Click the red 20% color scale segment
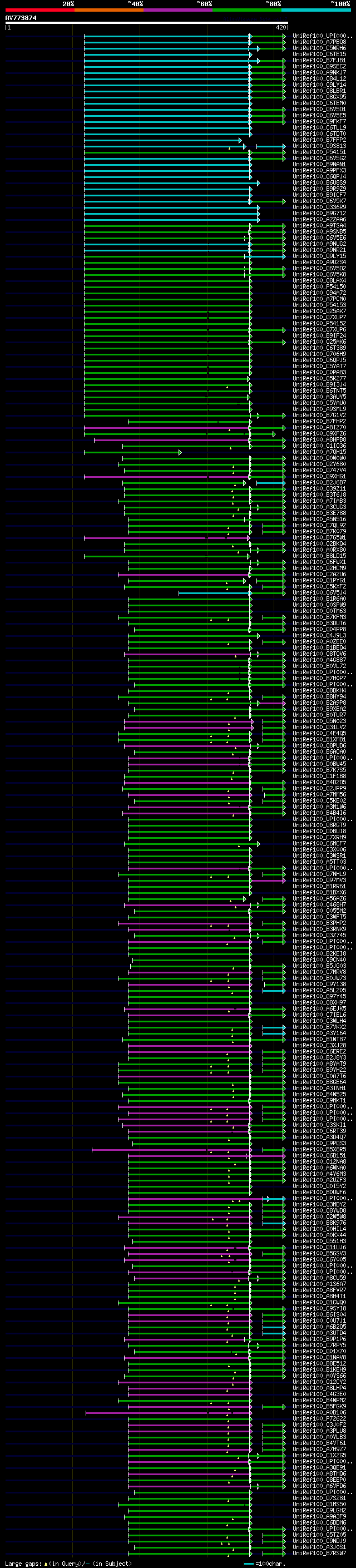The height and width of the screenshot is (1568, 356). (x=39, y=10)
